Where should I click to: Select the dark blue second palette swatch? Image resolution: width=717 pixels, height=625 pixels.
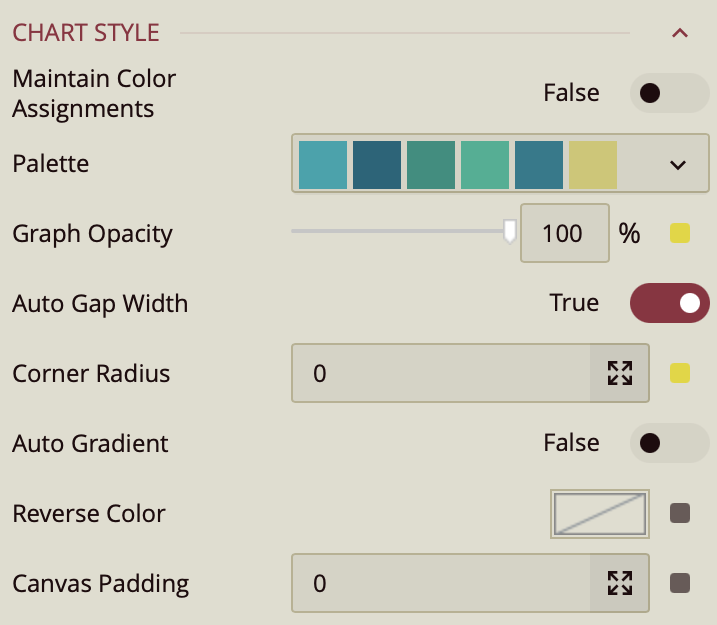(377, 165)
